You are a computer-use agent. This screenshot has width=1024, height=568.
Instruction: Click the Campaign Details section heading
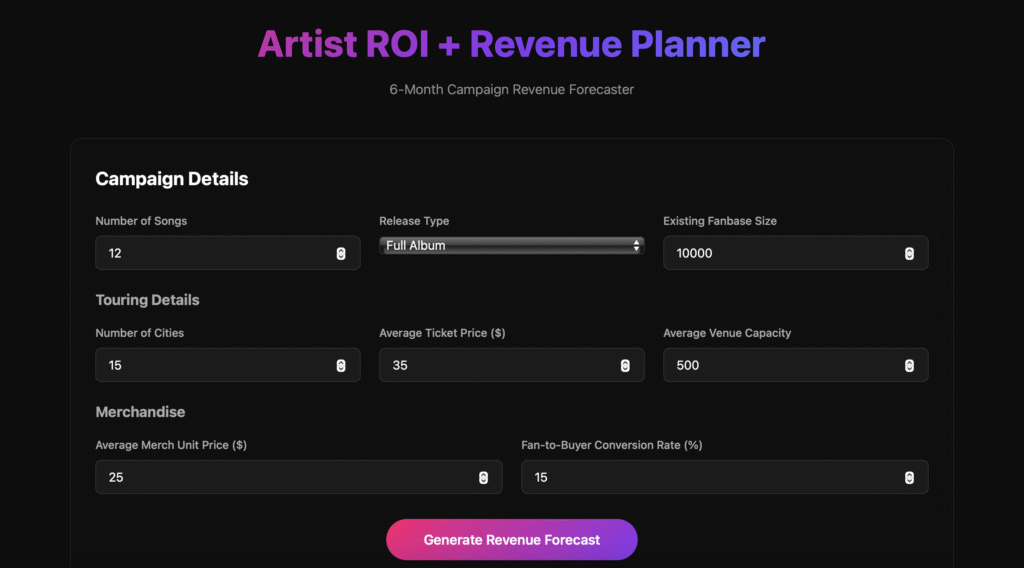(x=172, y=179)
